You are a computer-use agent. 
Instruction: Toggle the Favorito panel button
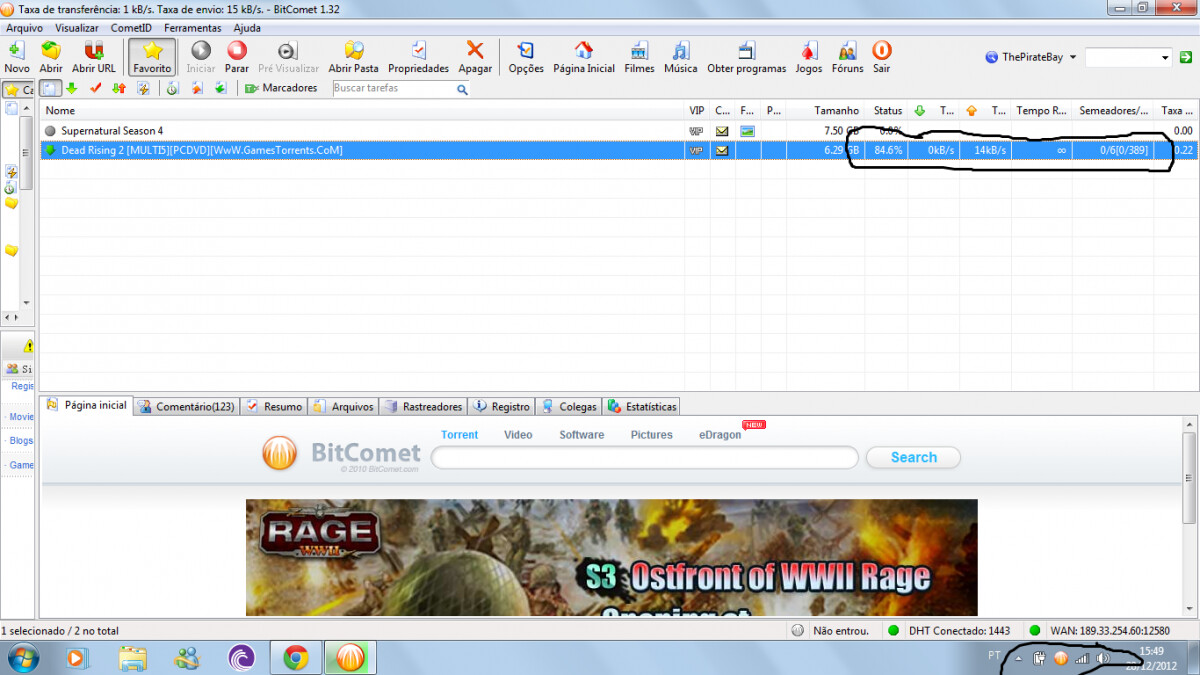(152, 56)
